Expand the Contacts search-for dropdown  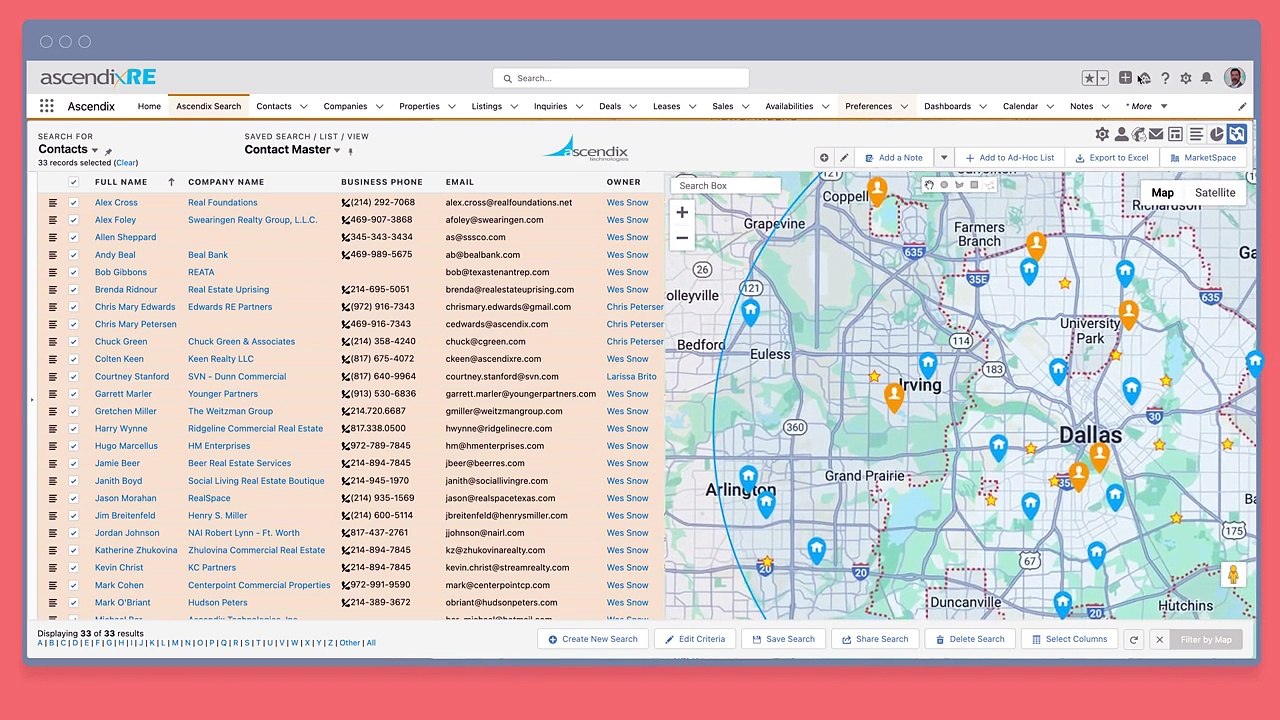95,151
